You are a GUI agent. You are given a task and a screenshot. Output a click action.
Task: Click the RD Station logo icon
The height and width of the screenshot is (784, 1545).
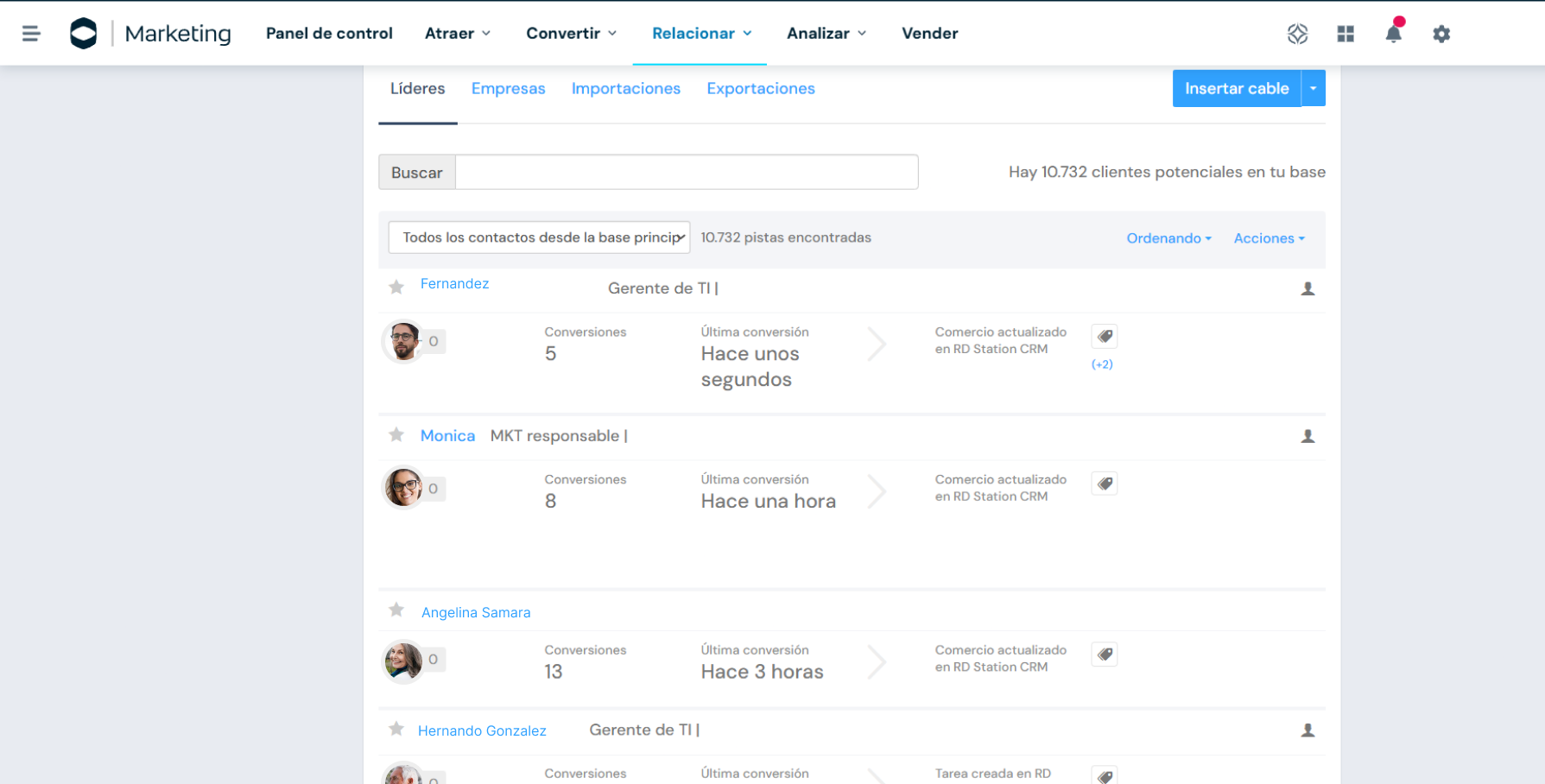coord(84,34)
